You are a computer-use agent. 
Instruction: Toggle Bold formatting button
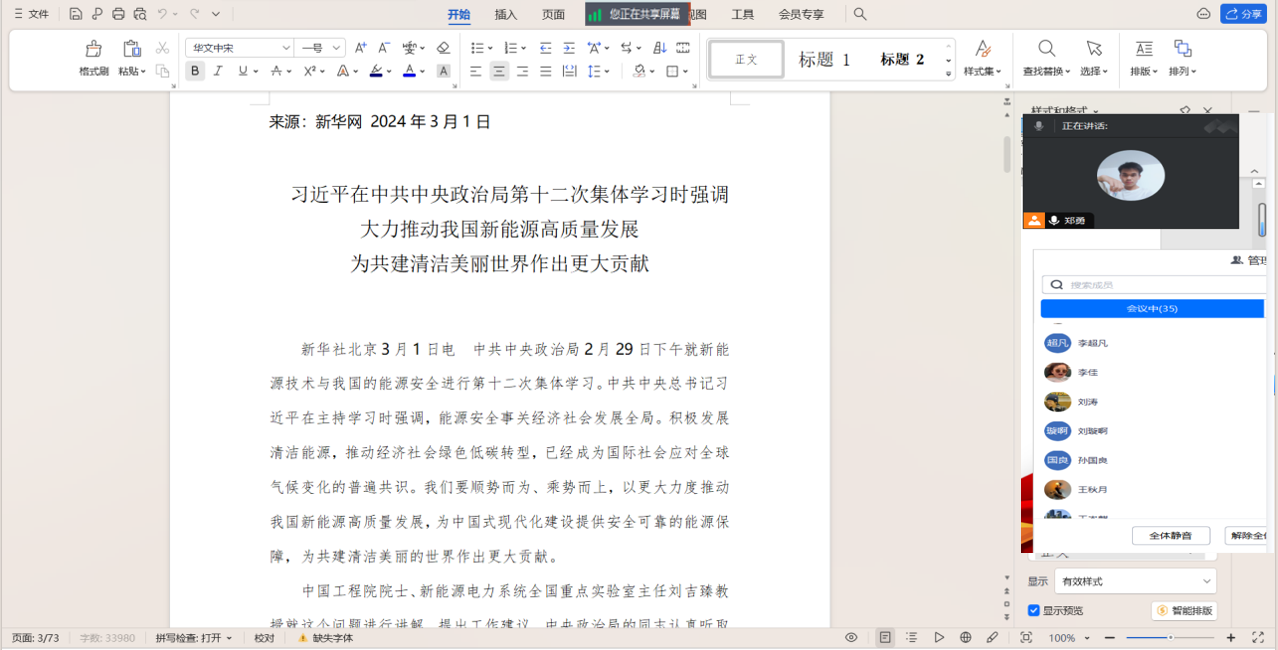point(195,71)
